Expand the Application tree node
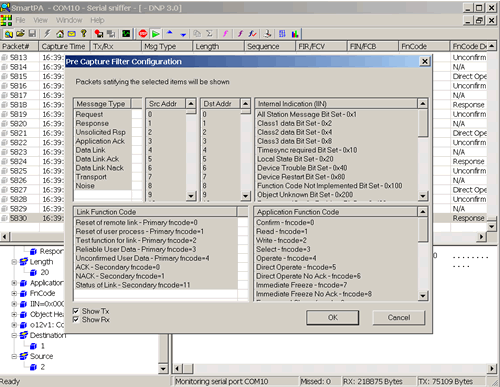 click(14, 283)
